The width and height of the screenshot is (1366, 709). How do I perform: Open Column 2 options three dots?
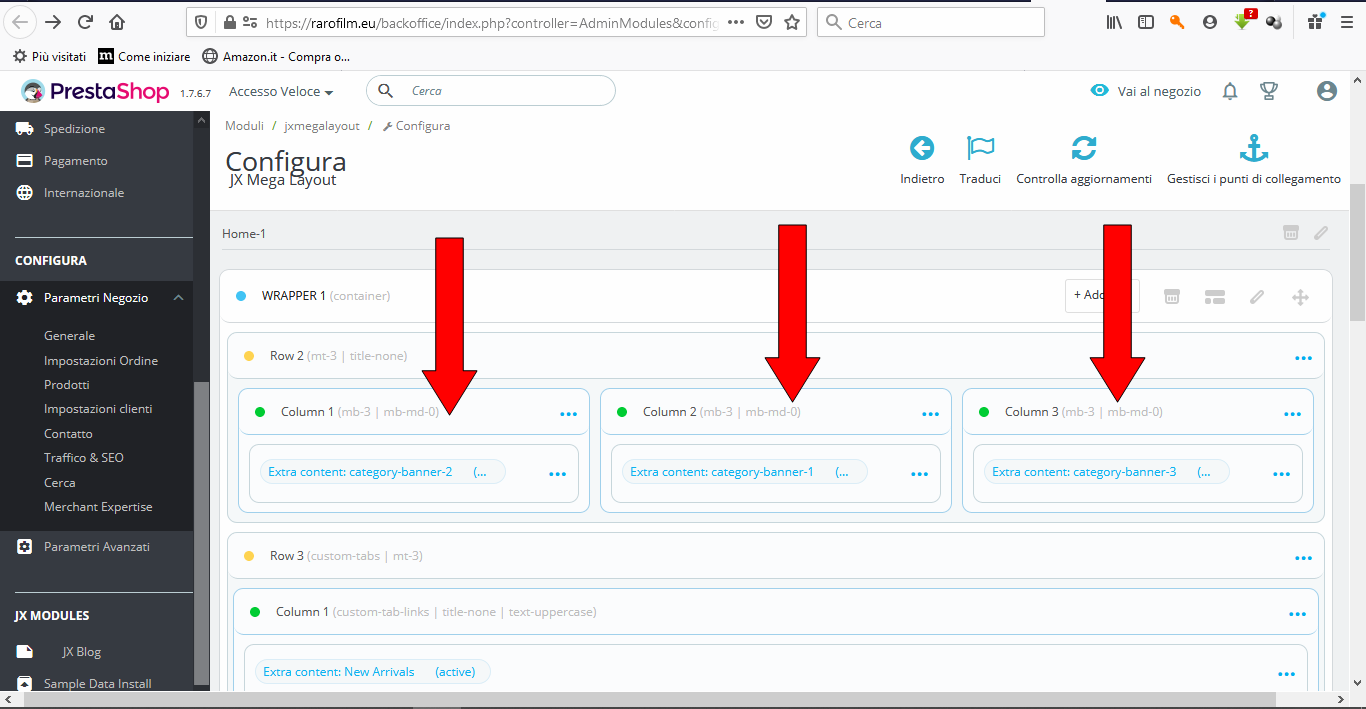pos(931,413)
